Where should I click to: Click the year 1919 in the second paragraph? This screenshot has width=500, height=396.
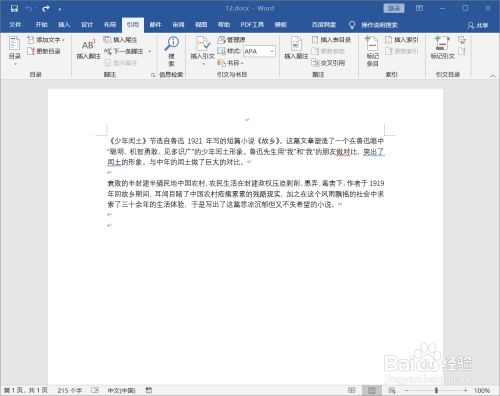click(x=377, y=183)
